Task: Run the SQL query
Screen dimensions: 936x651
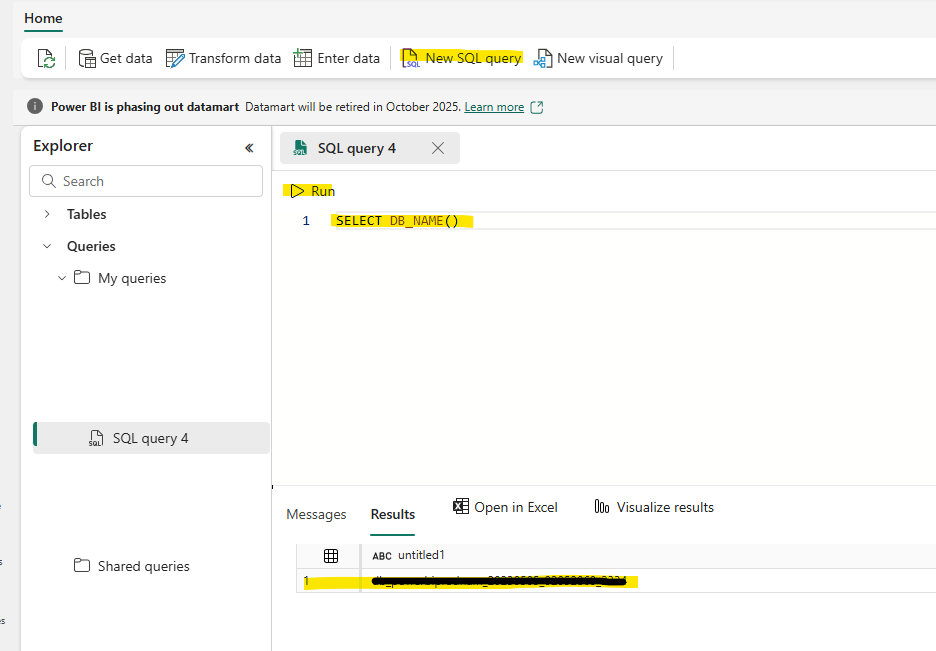Action: click(312, 191)
